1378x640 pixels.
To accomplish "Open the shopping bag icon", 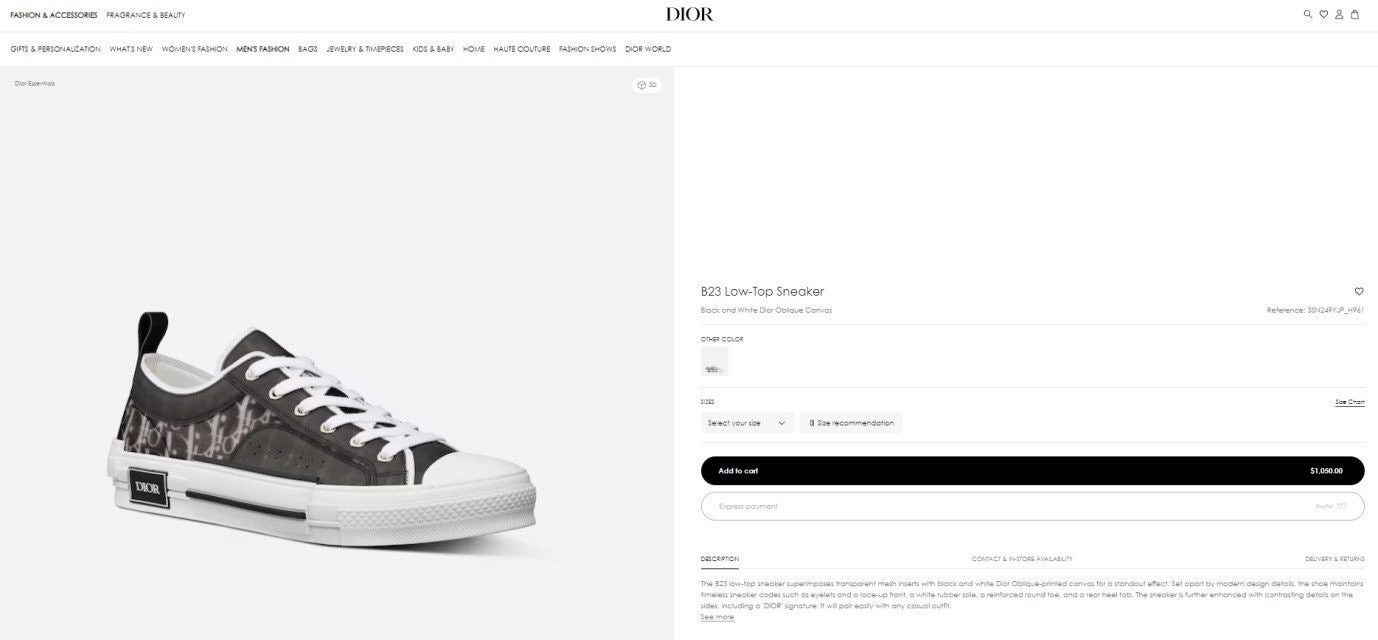I will [1355, 15].
